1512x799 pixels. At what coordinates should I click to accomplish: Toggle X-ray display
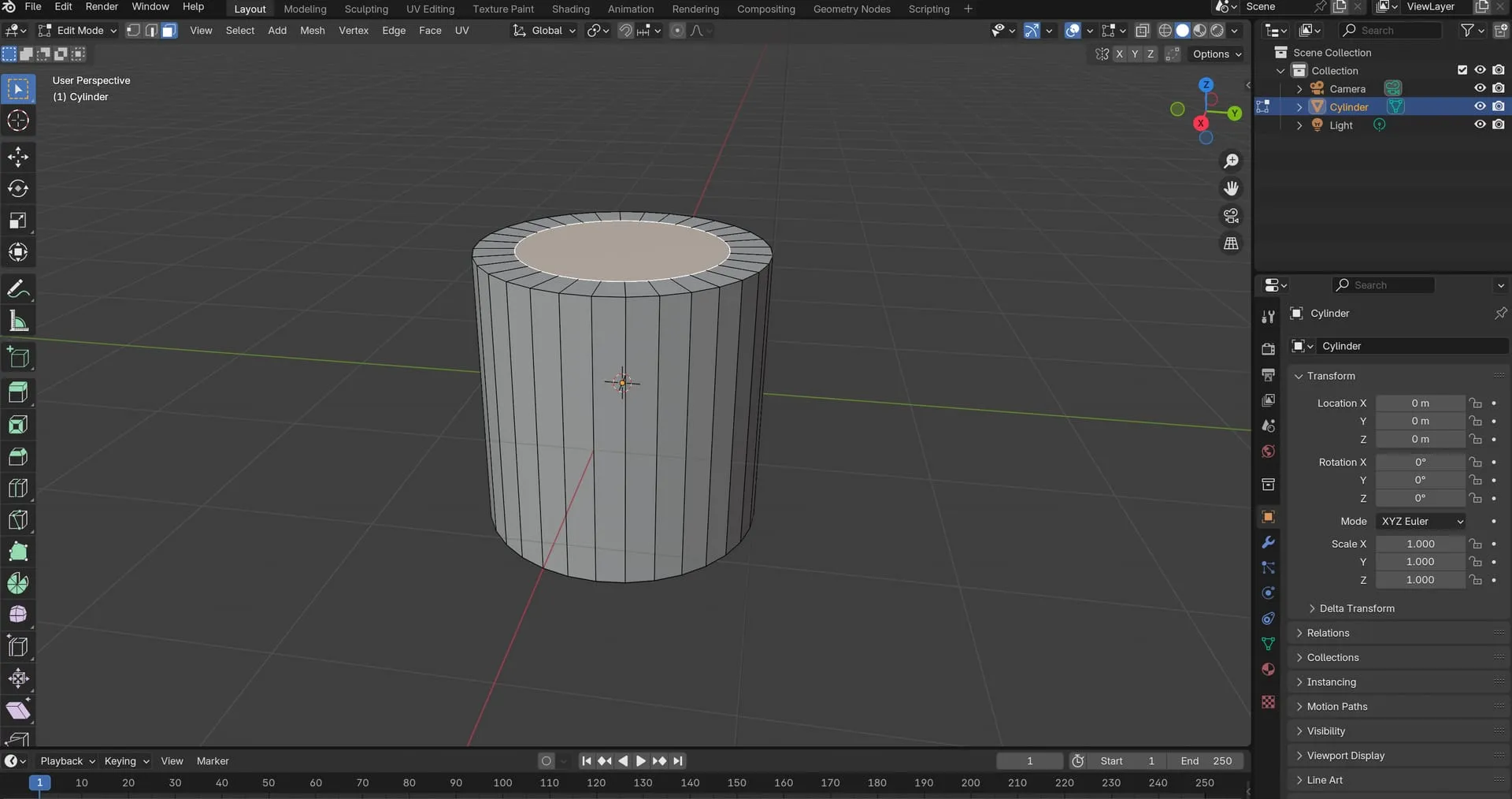1142,31
